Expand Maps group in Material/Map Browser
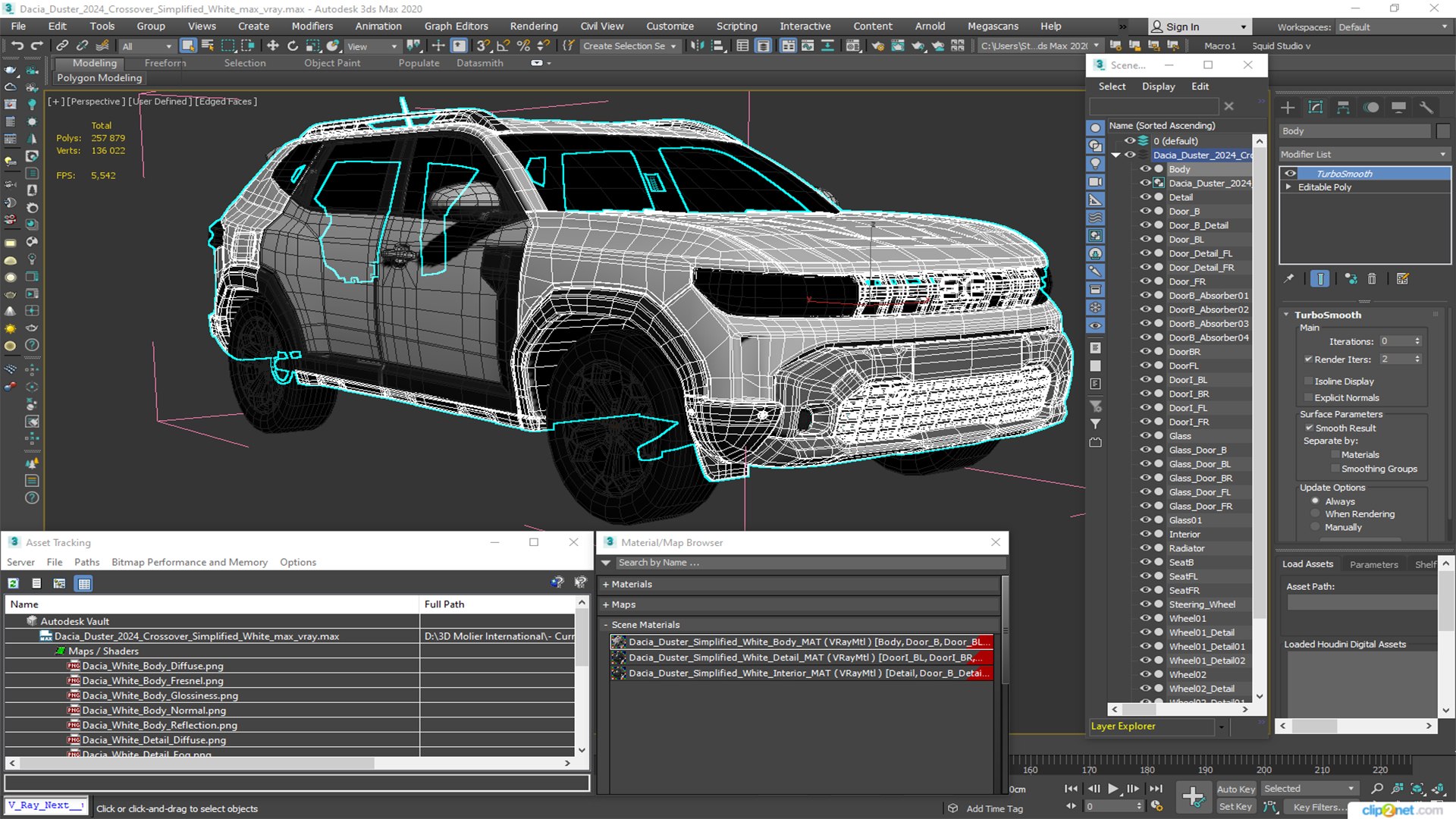This screenshot has height=819, width=1456. point(606,605)
